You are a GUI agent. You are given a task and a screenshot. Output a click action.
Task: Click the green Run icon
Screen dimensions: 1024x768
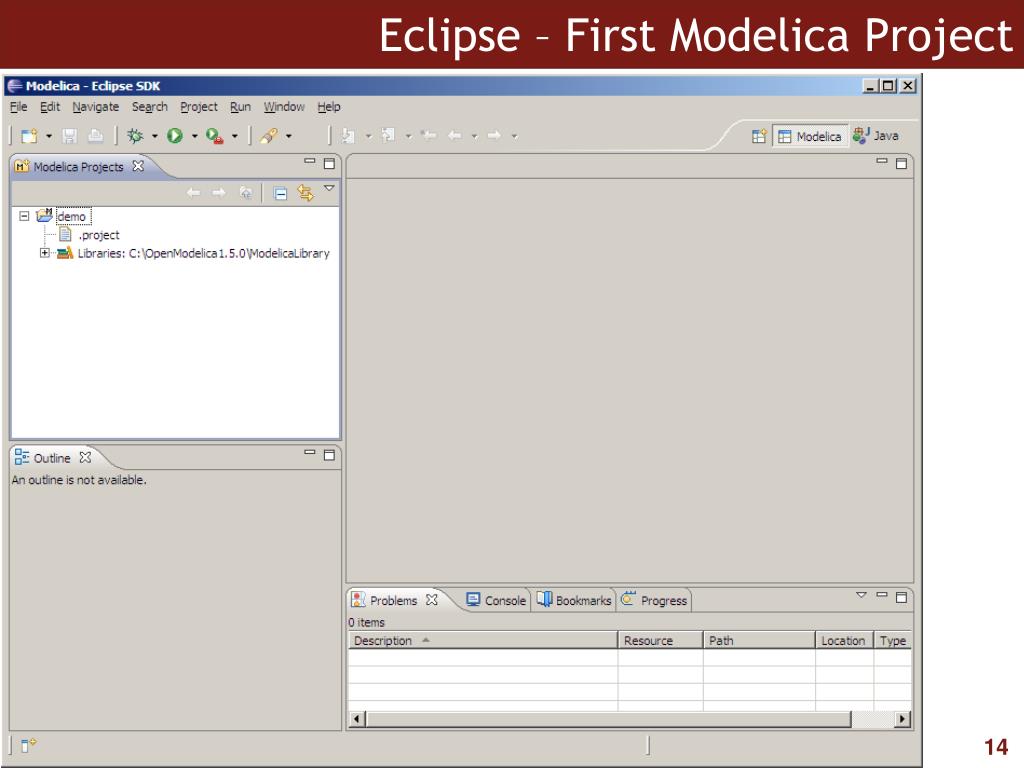point(174,136)
